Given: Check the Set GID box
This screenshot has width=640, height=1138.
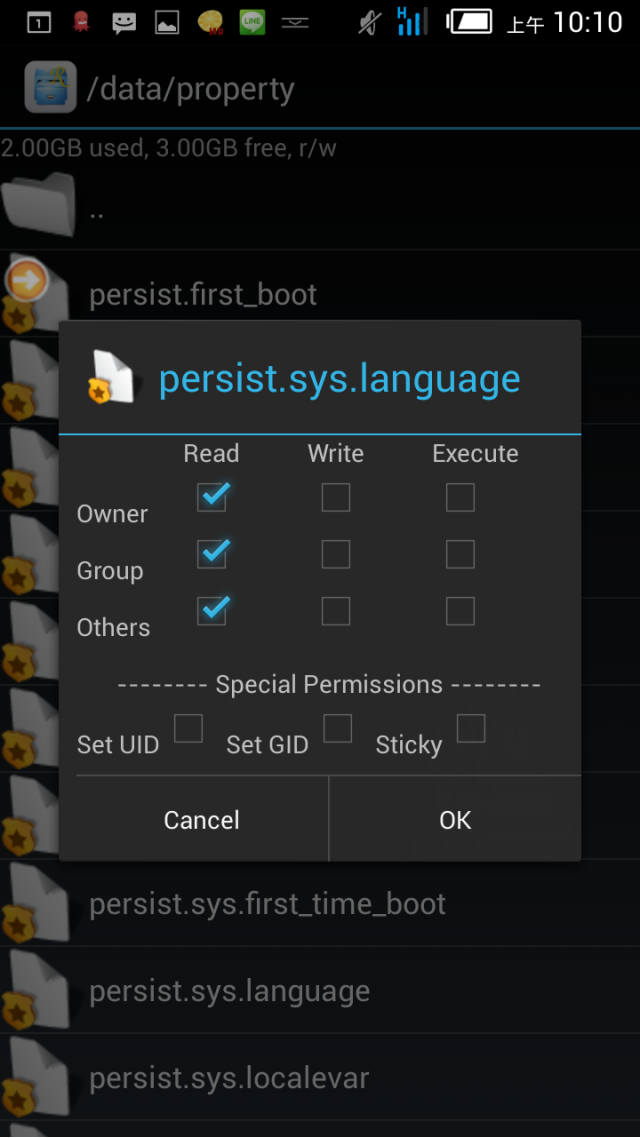Looking at the screenshot, I should coord(337,728).
